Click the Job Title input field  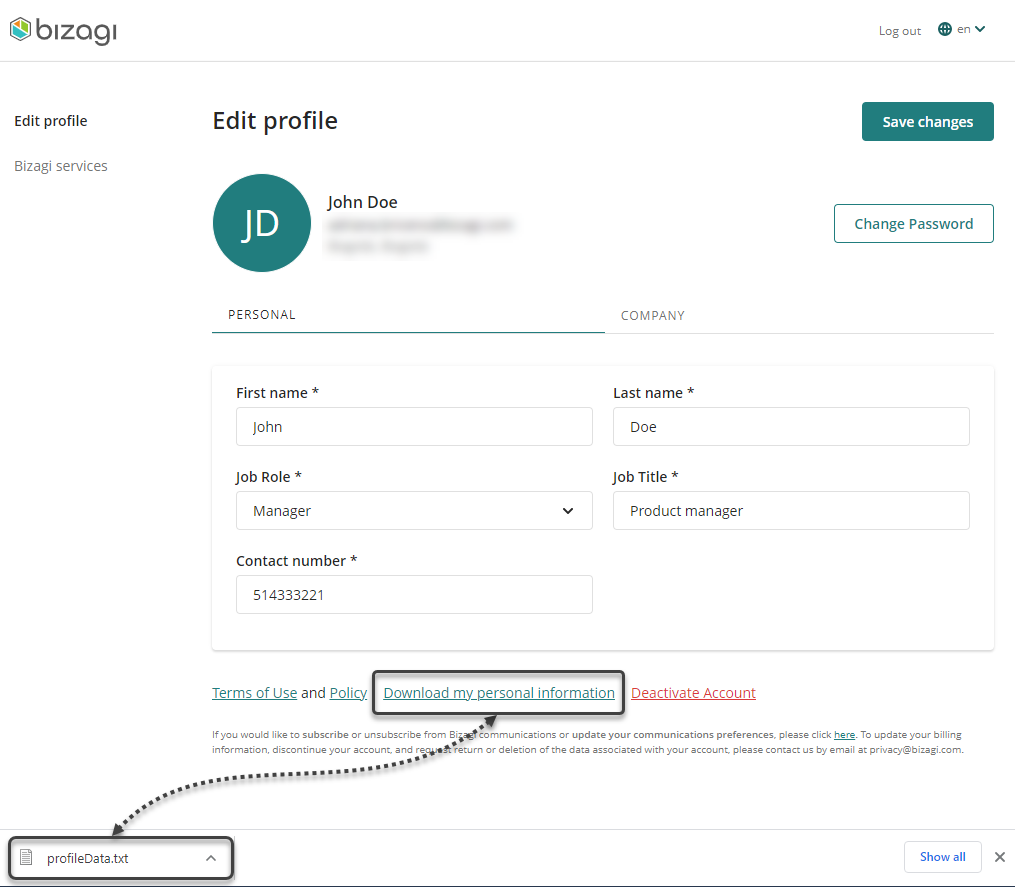[x=791, y=511]
